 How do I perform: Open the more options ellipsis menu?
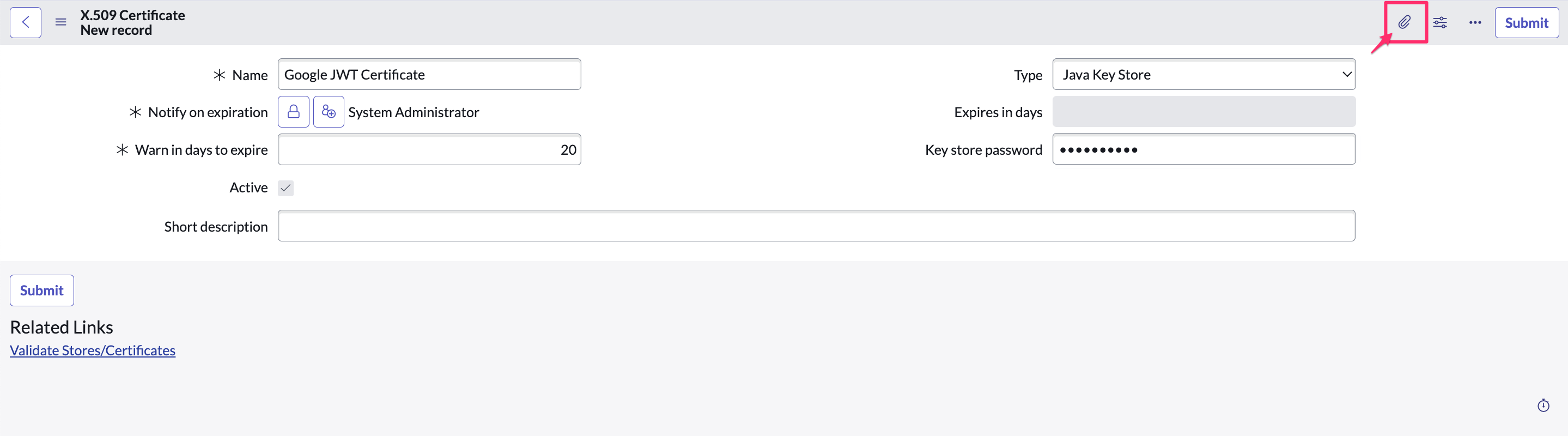pyautogui.click(x=1475, y=22)
